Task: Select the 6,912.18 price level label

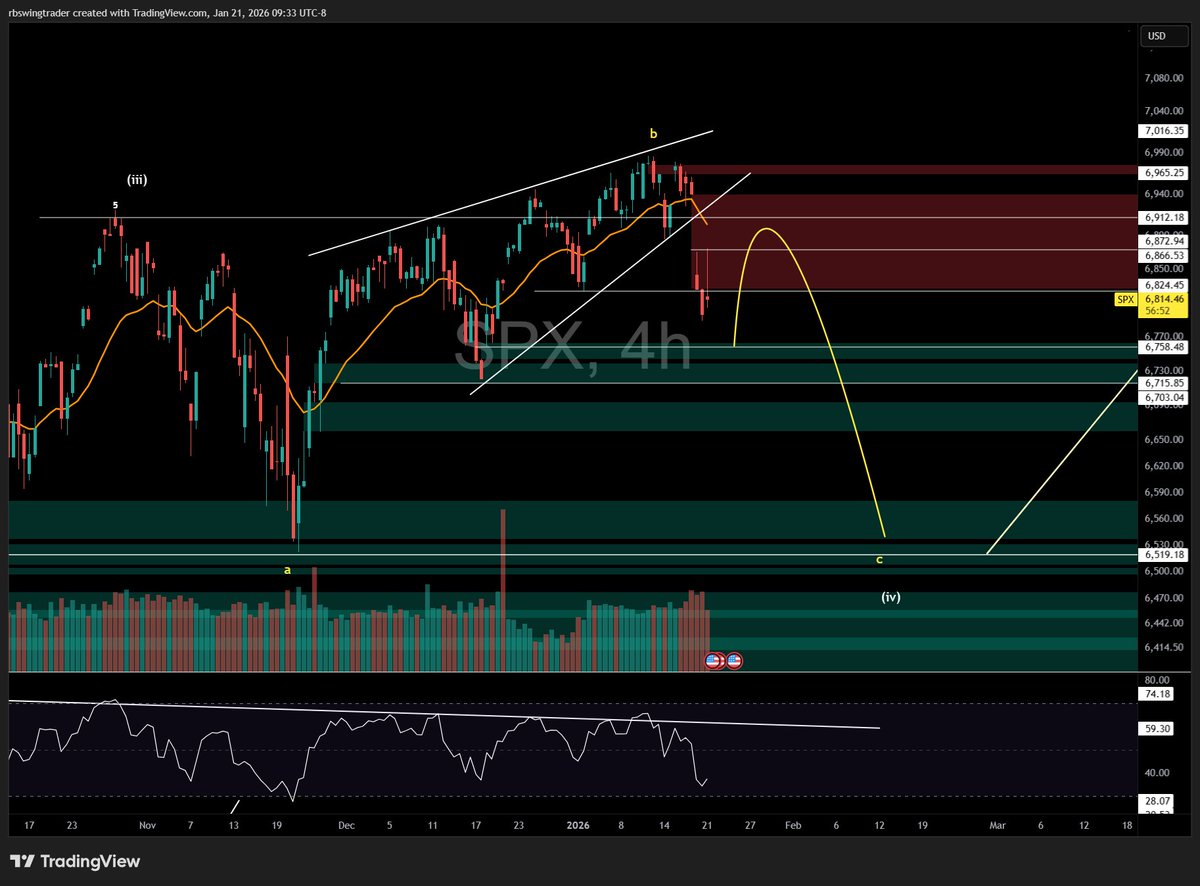Action: pyautogui.click(x=1163, y=217)
